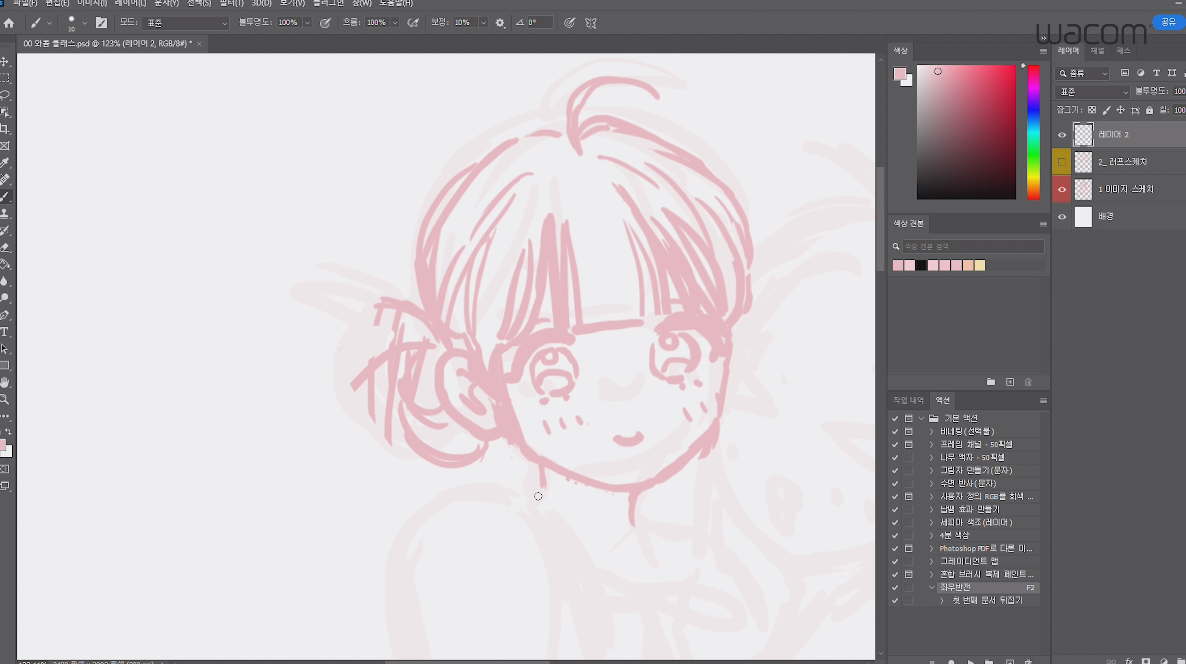Viewport: 1186px width, 664px height.
Task: Create new swatch group folder
Action: (991, 382)
